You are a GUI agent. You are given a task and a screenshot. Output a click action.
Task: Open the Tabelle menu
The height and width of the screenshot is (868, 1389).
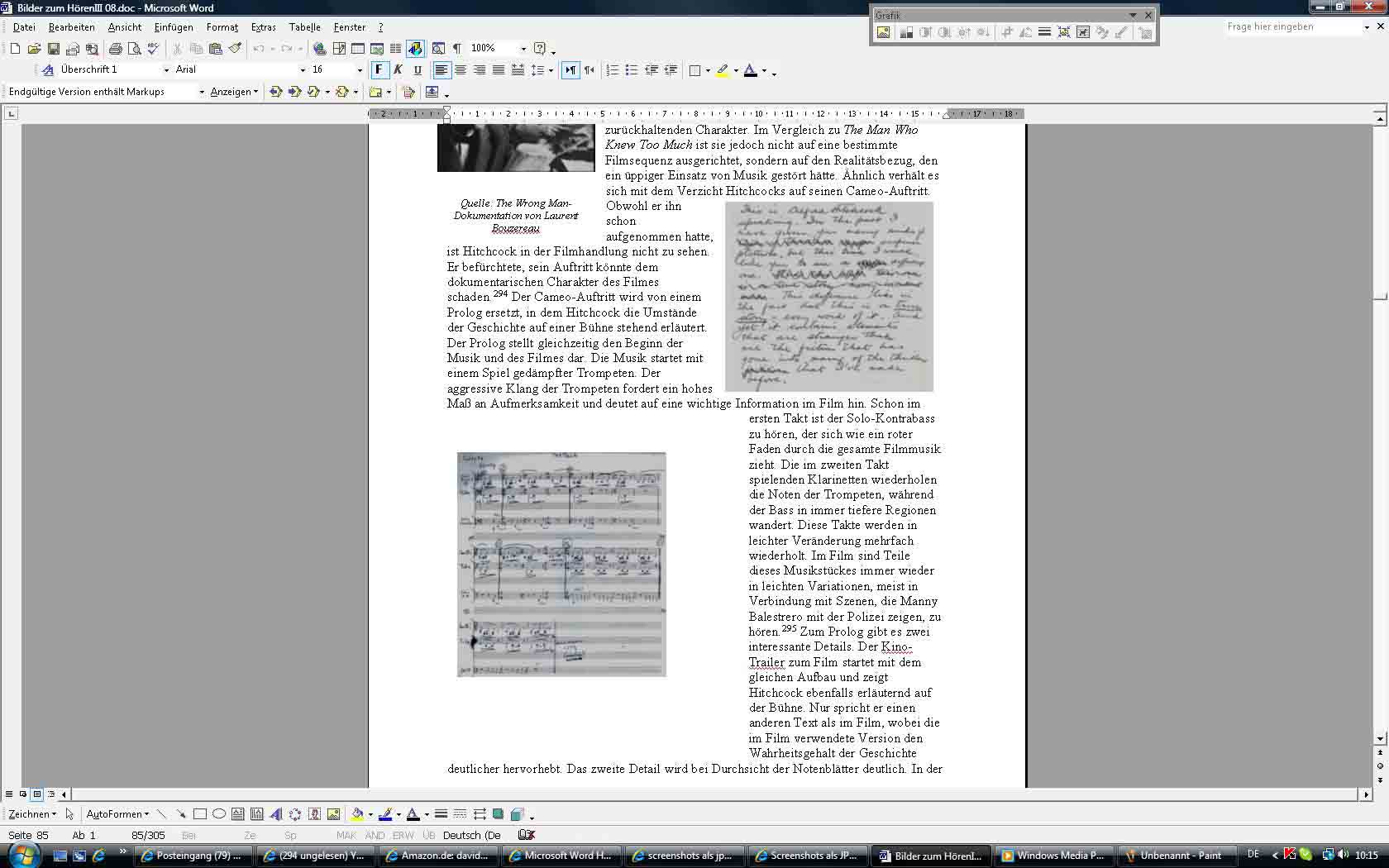click(x=305, y=27)
